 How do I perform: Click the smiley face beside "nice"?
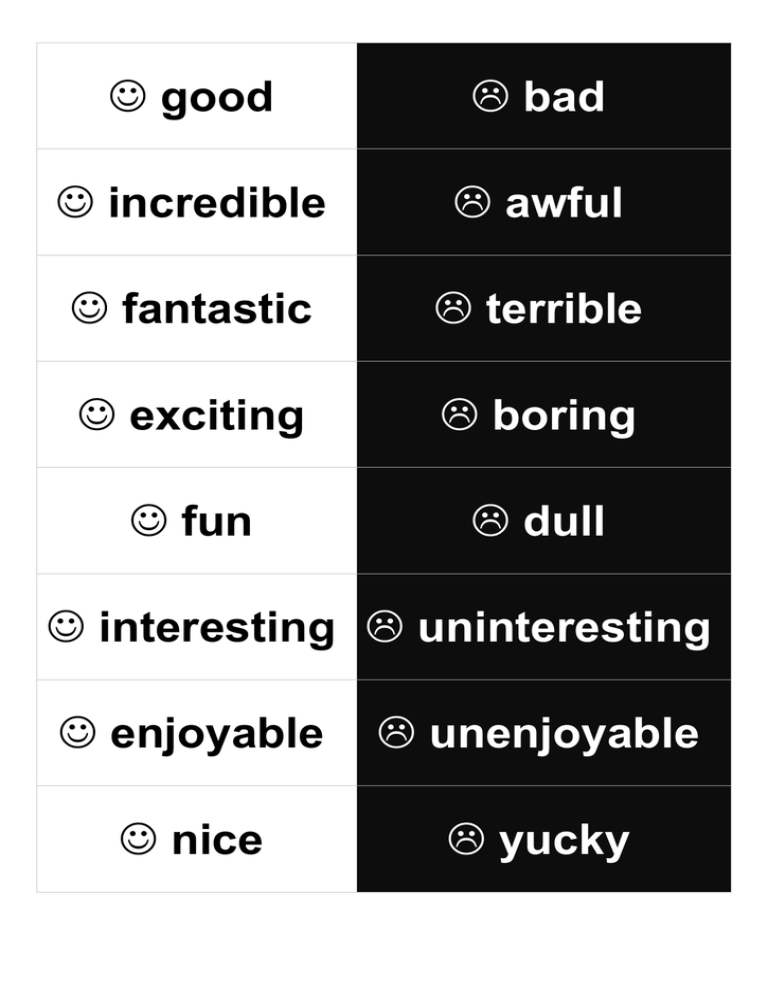(138, 839)
